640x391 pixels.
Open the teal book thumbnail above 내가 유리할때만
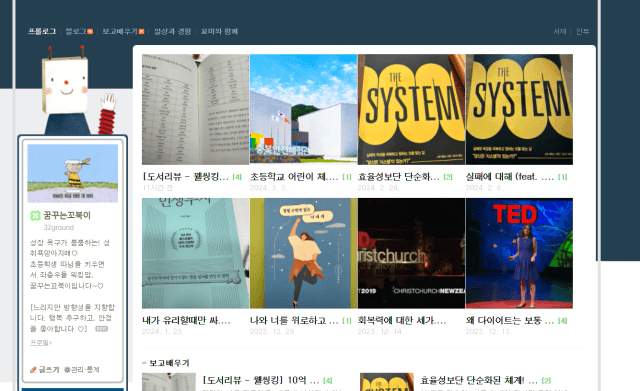pyautogui.click(x=196, y=253)
